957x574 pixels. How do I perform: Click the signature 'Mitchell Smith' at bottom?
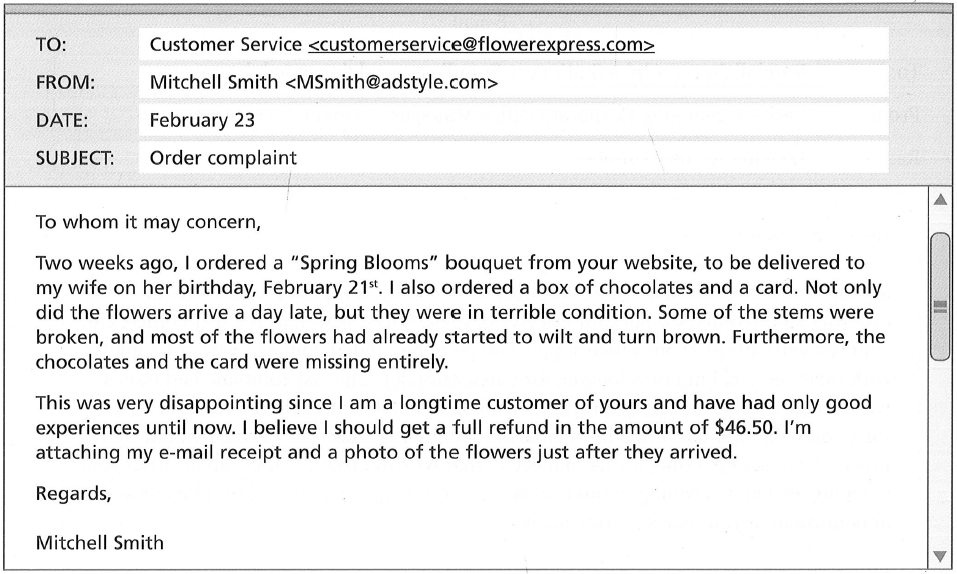(99, 543)
